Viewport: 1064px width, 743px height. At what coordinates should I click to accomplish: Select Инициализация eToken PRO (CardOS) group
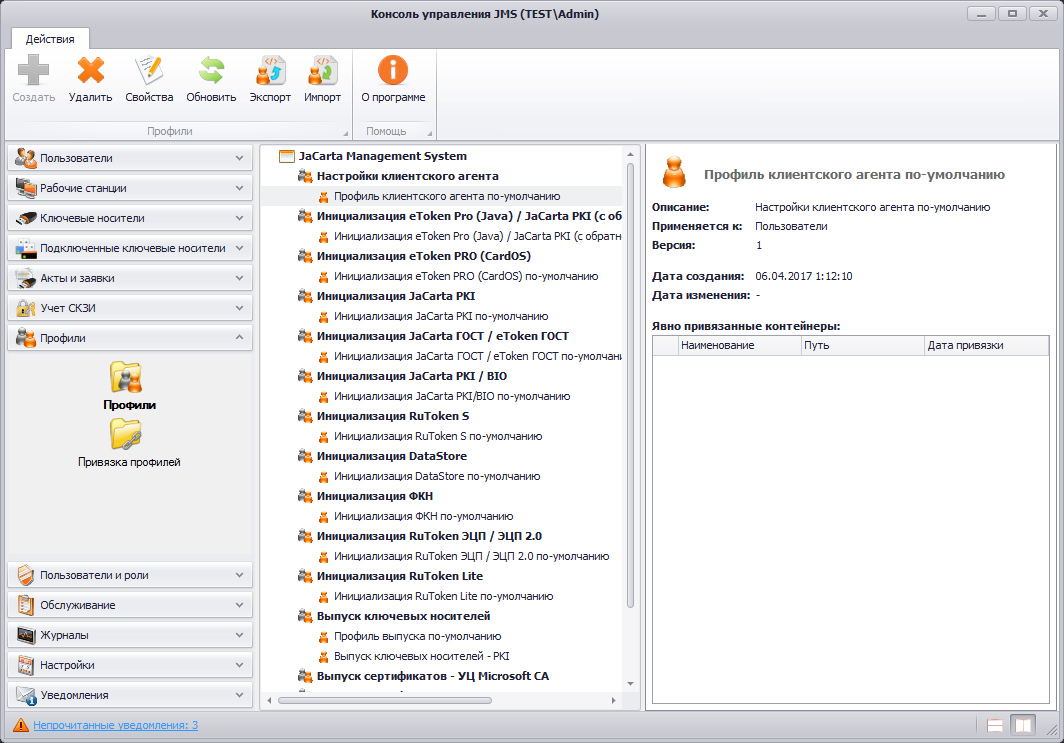(423, 256)
